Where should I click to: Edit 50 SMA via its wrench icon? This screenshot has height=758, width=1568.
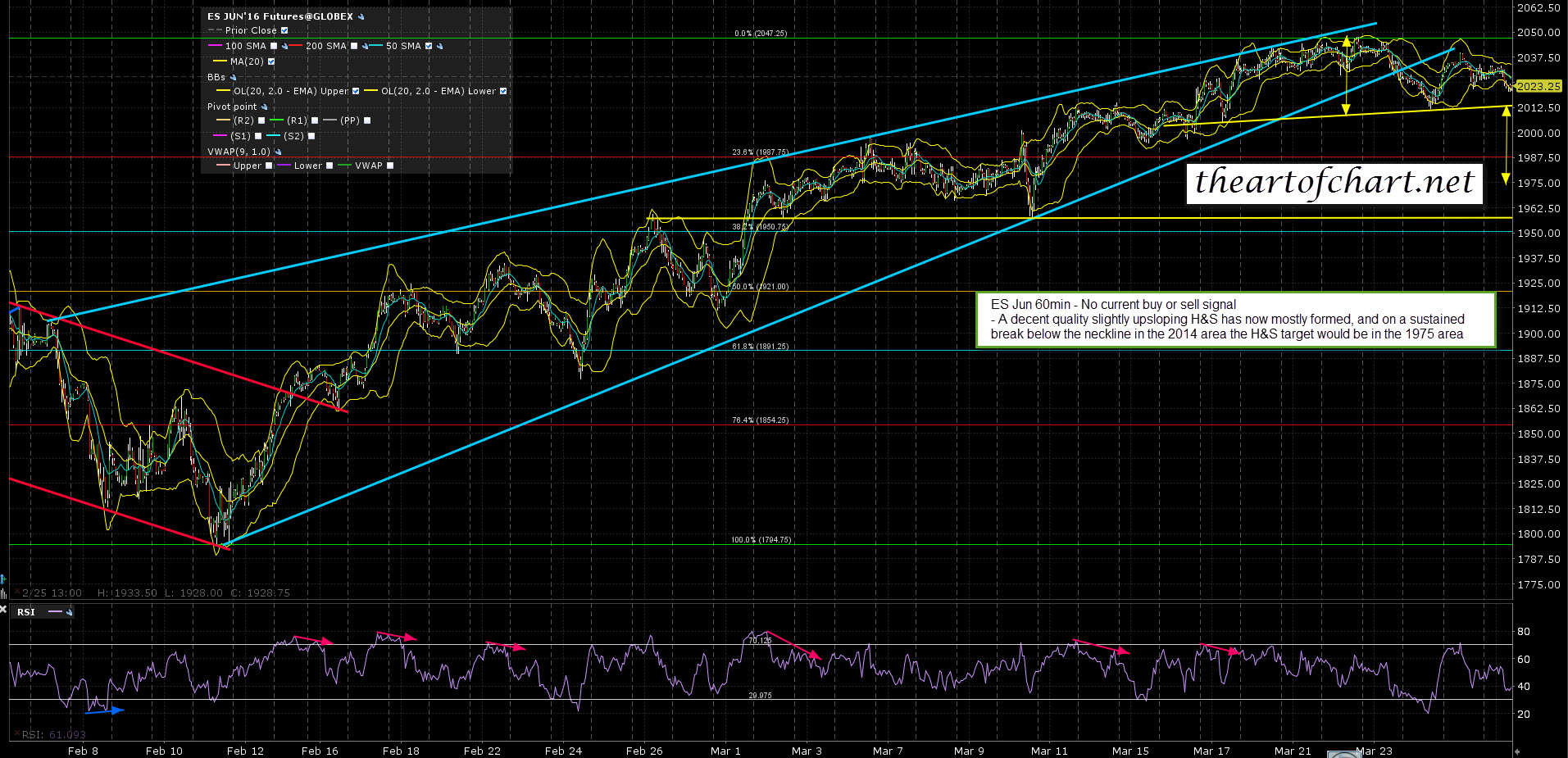coord(440,47)
